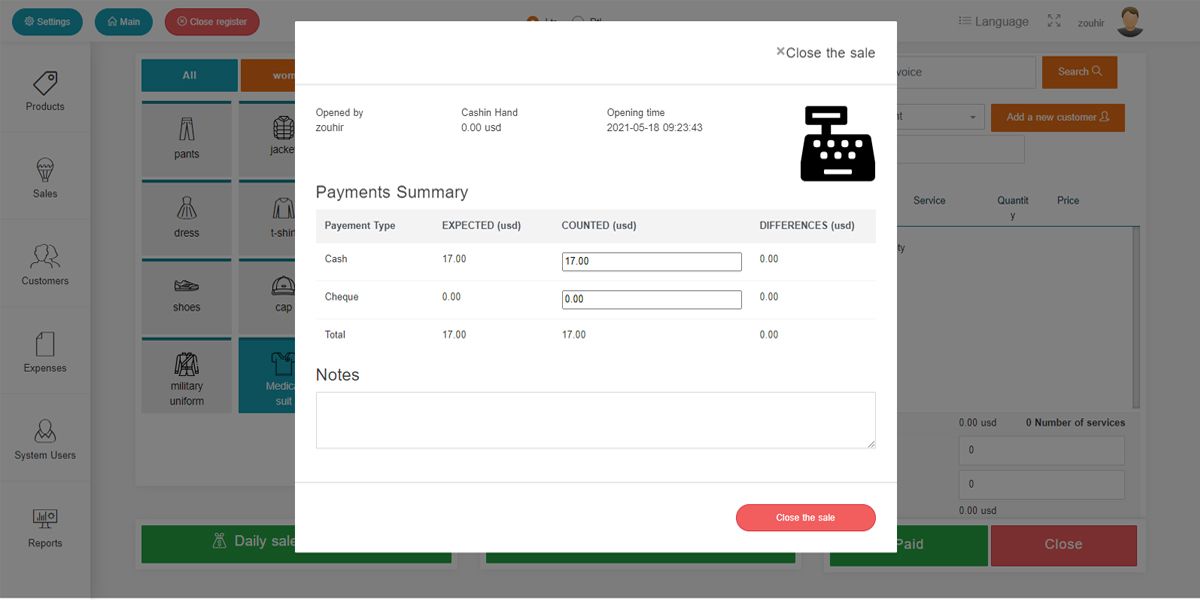Toggle the fullscreen icon near Language
Screen dimensions: 1200x600
[x=1054, y=21]
